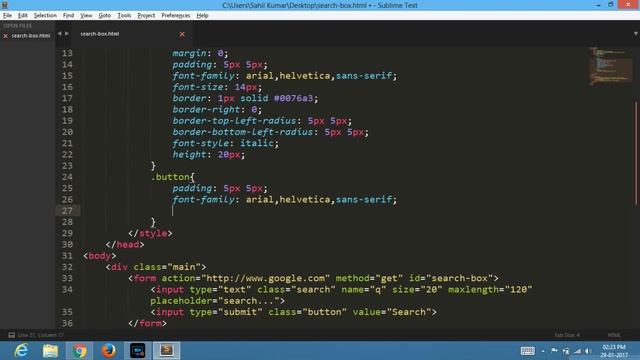The height and width of the screenshot is (360, 640).
Task: Open the Action Center flag icon
Action: (x=554, y=351)
